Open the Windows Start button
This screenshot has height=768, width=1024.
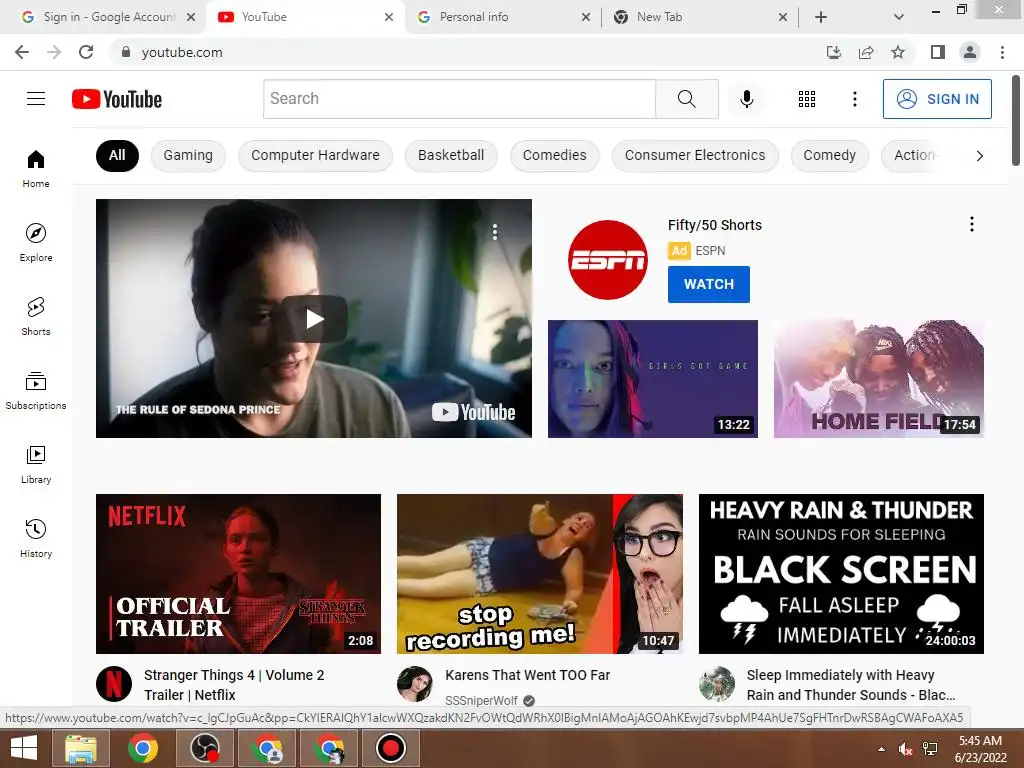click(24, 748)
